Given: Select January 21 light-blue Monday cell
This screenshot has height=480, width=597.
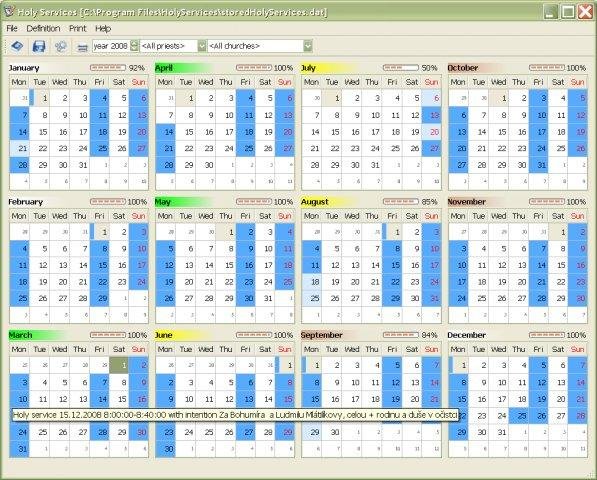Looking at the screenshot, I should point(19,148).
